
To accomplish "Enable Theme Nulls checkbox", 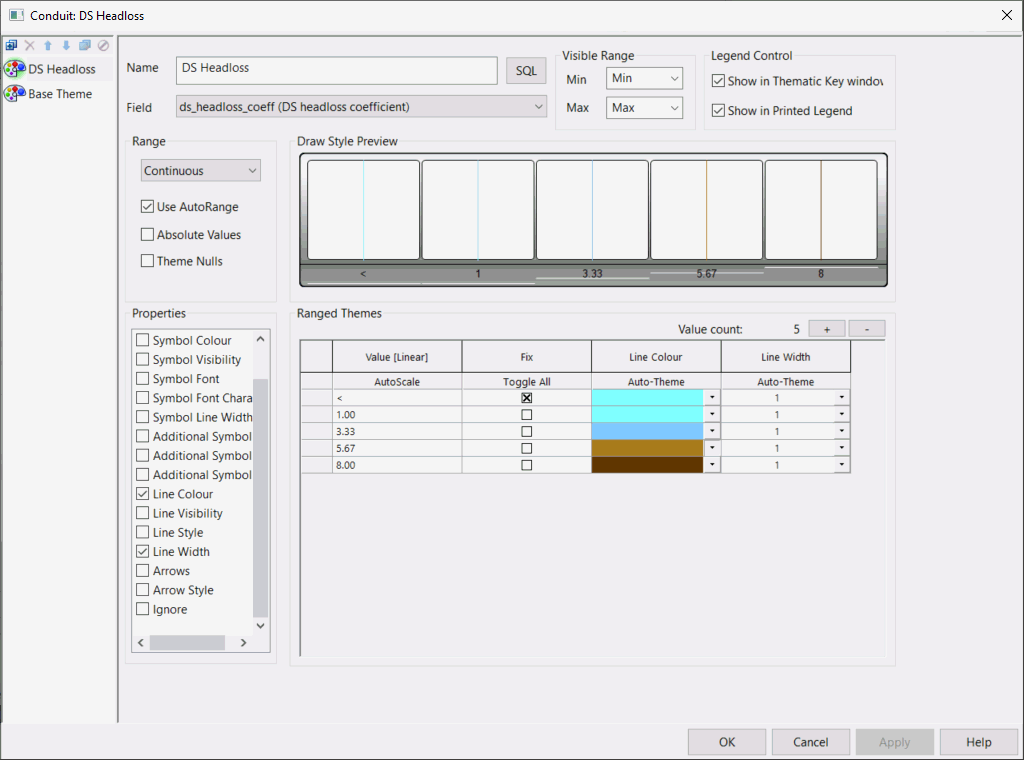I will click(x=148, y=261).
